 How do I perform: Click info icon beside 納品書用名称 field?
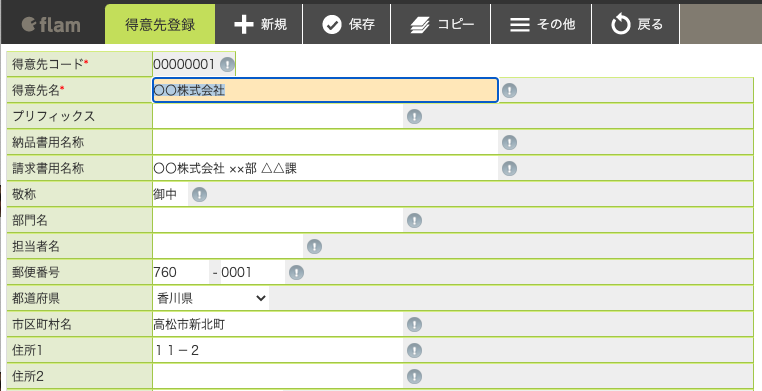[509, 142]
